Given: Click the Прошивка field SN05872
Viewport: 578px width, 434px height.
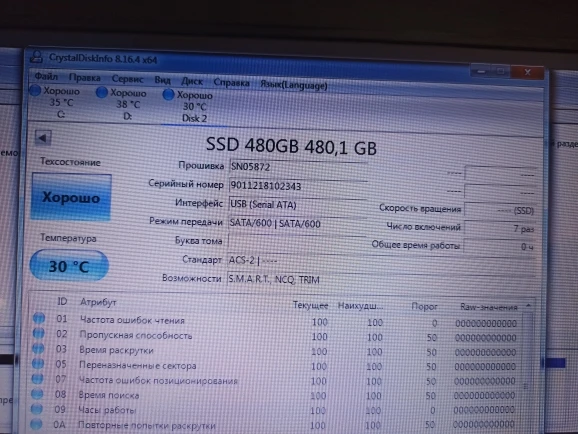Looking at the screenshot, I should pyautogui.click(x=298, y=167).
